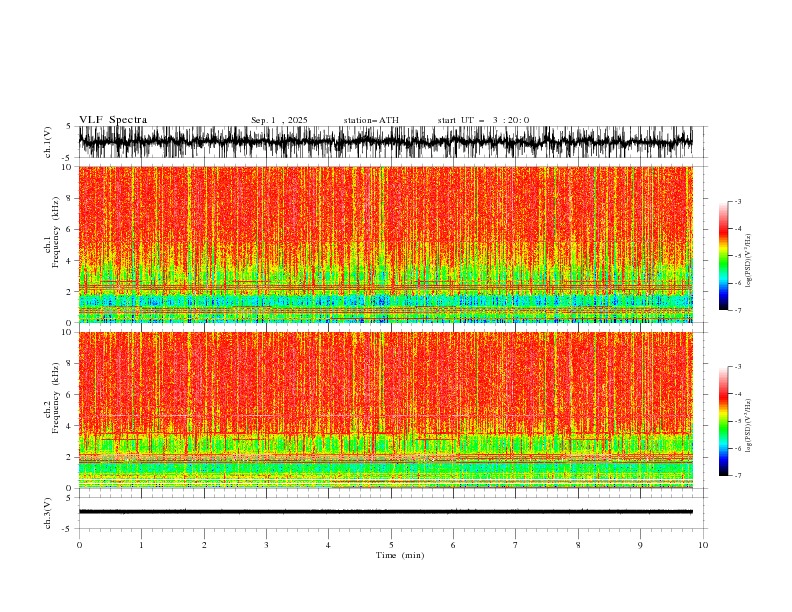This screenshot has height=612, width=792.
Task: Click the lower PSD color scale bar
Action: [723, 421]
